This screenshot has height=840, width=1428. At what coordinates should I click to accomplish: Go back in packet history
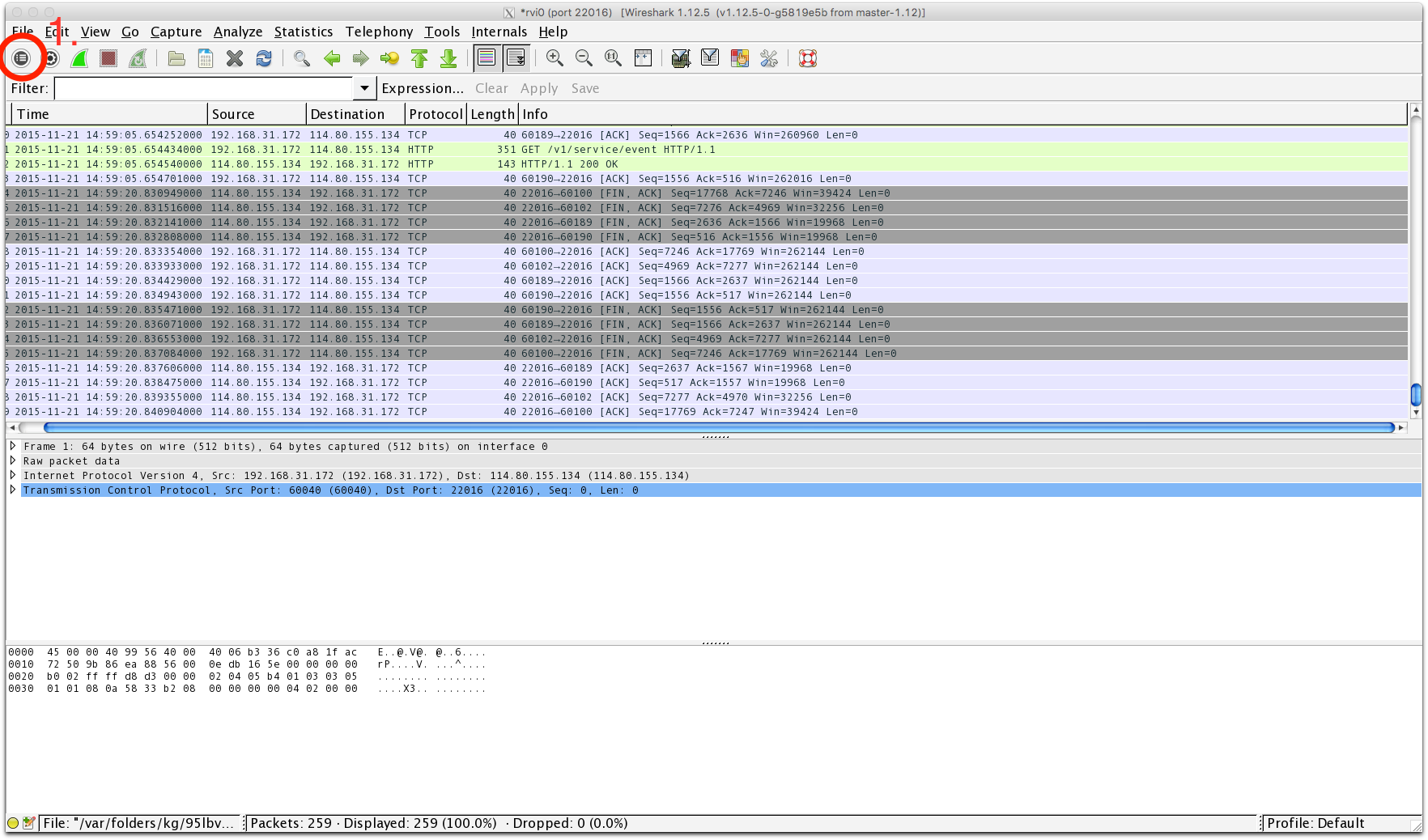point(332,58)
